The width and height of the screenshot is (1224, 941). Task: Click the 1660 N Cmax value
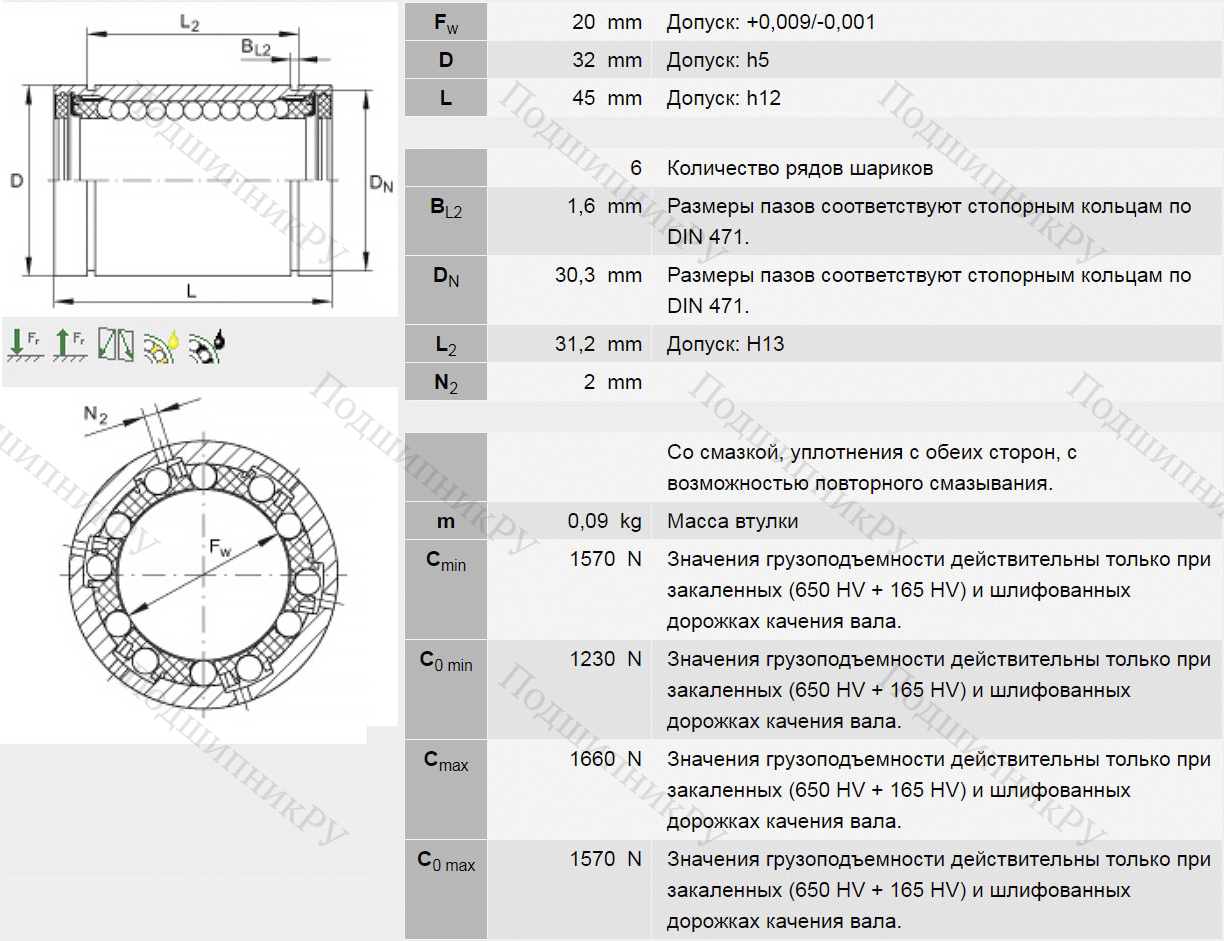[605, 759]
